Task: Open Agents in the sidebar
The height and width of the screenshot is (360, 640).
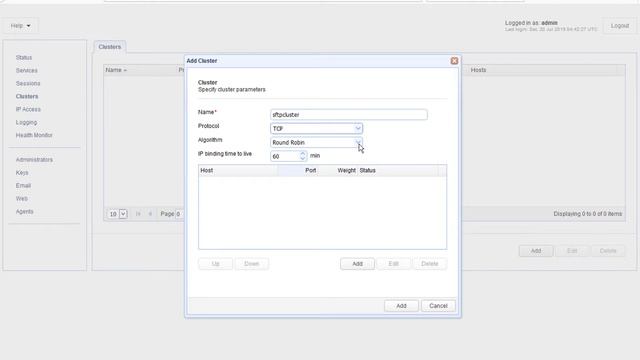Action: pos(24,211)
